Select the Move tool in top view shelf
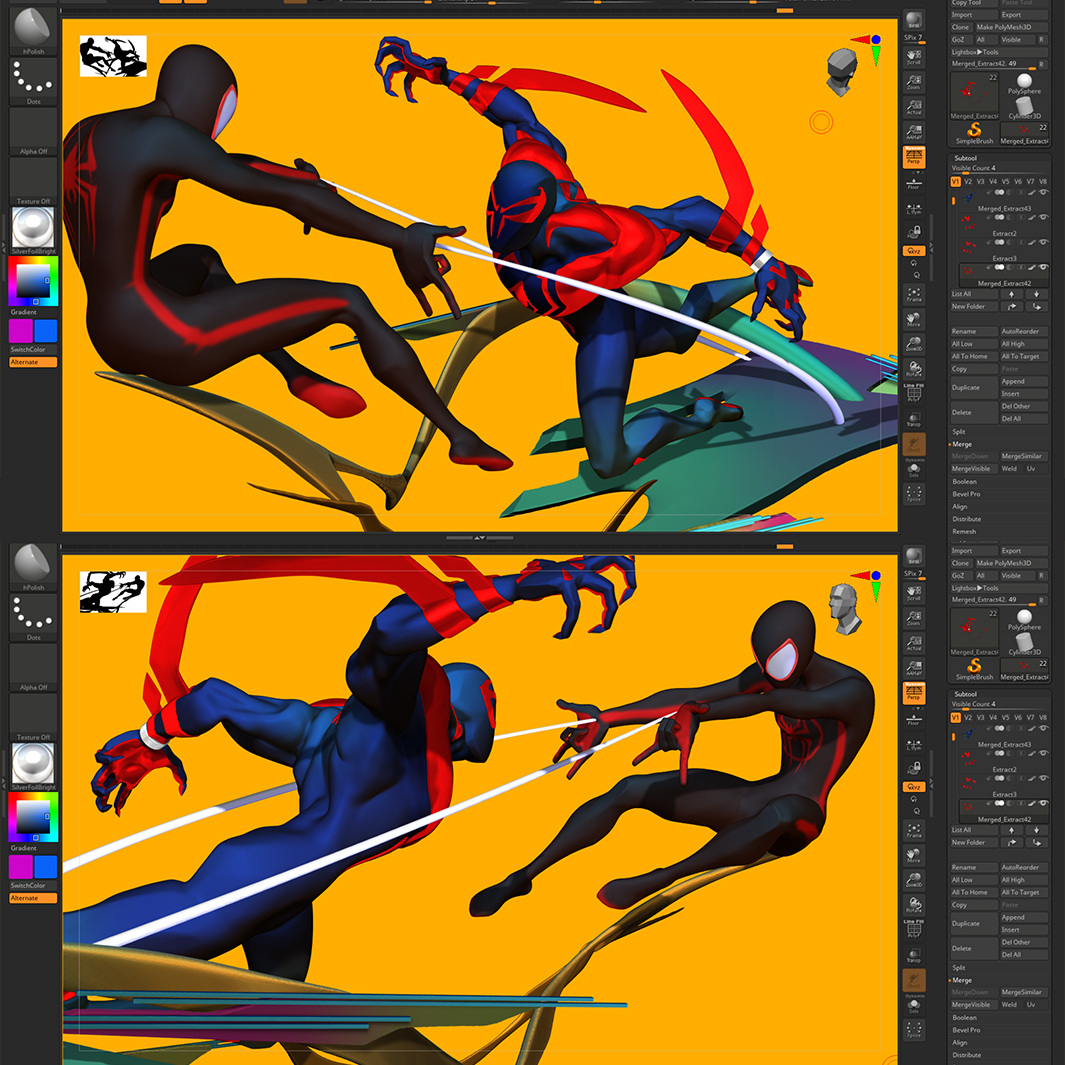The image size is (1065, 1065). point(914,319)
